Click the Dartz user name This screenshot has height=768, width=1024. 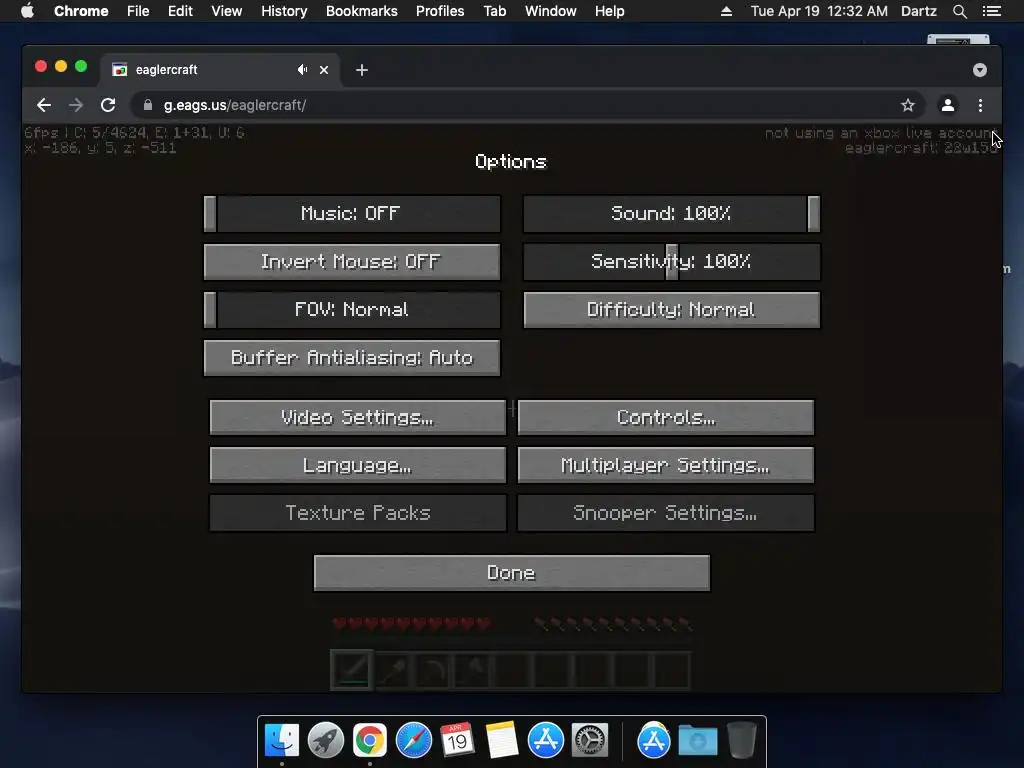(918, 11)
